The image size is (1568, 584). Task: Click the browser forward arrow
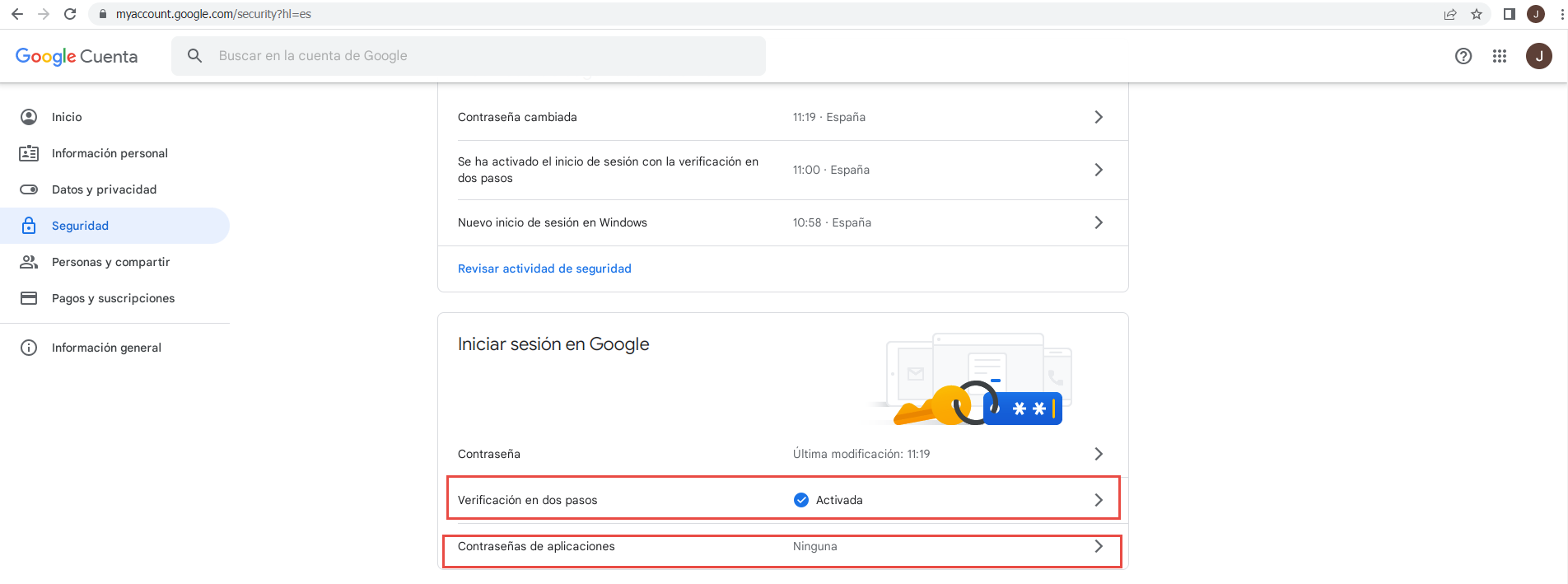[x=44, y=14]
